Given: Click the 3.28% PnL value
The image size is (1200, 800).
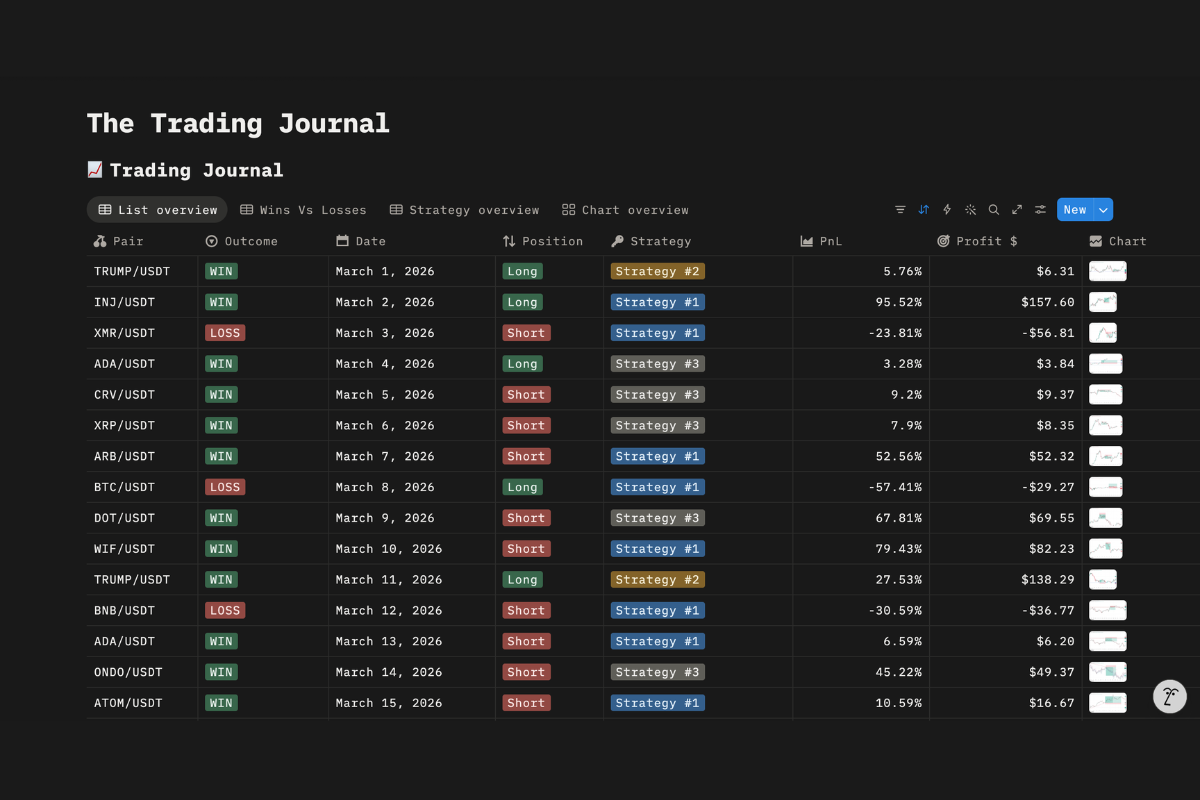Looking at the screenshot, I should click(901, 364).
